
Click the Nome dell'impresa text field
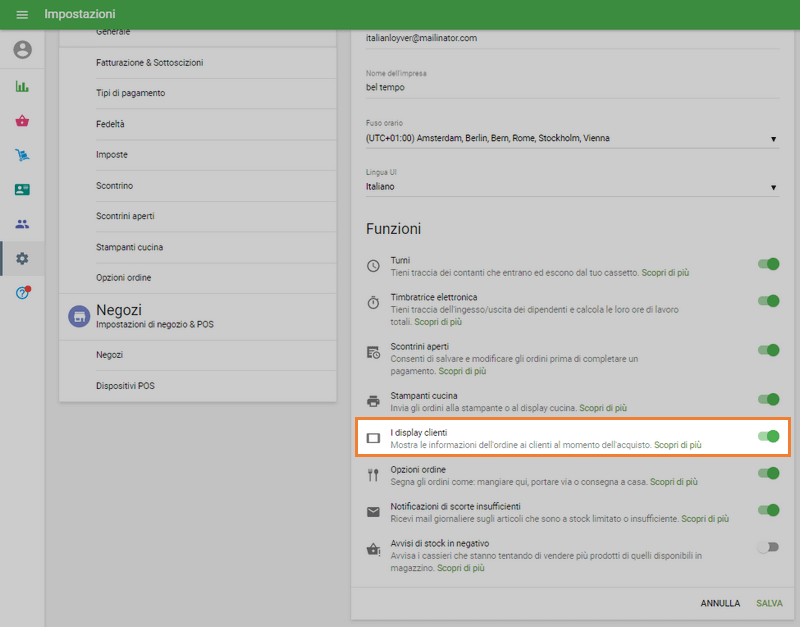[572, 88]
